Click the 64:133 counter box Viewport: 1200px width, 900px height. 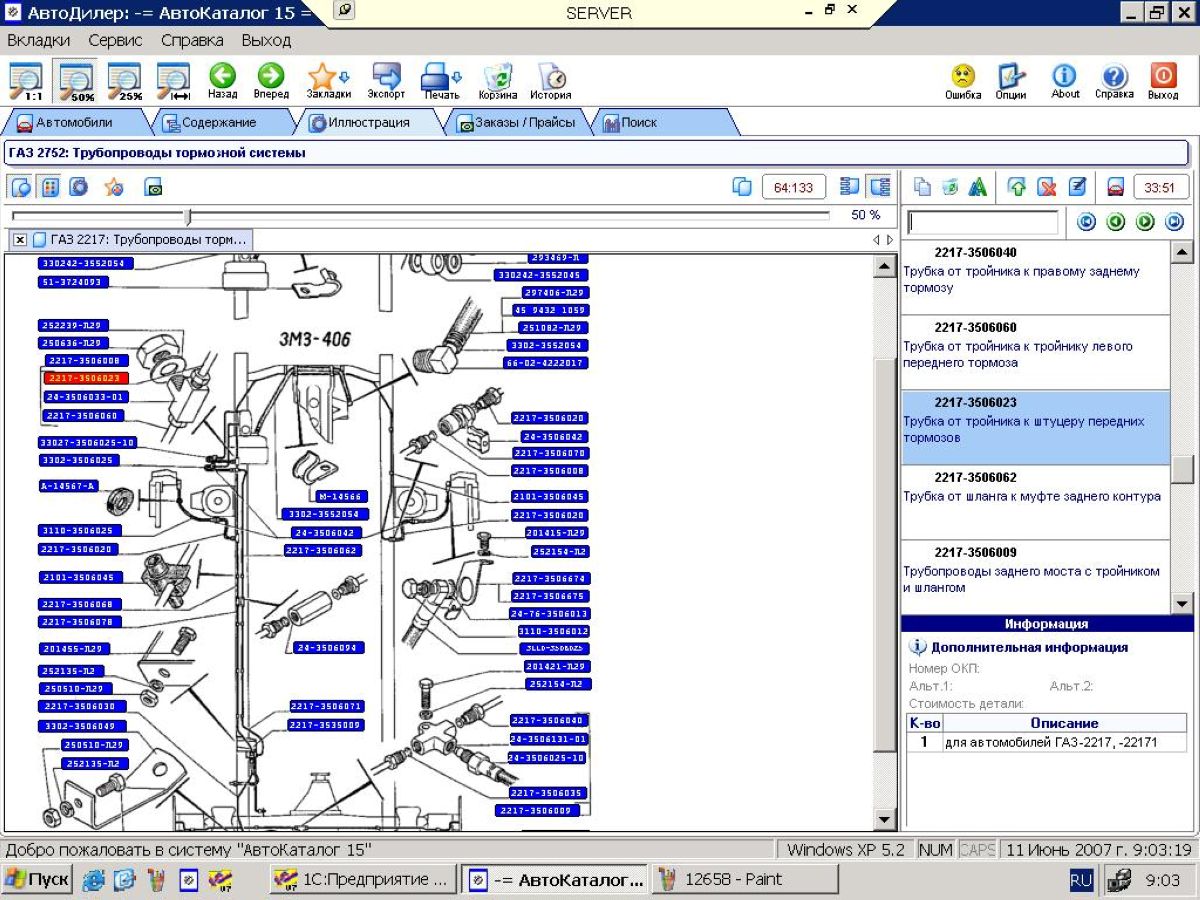[794, 187]
